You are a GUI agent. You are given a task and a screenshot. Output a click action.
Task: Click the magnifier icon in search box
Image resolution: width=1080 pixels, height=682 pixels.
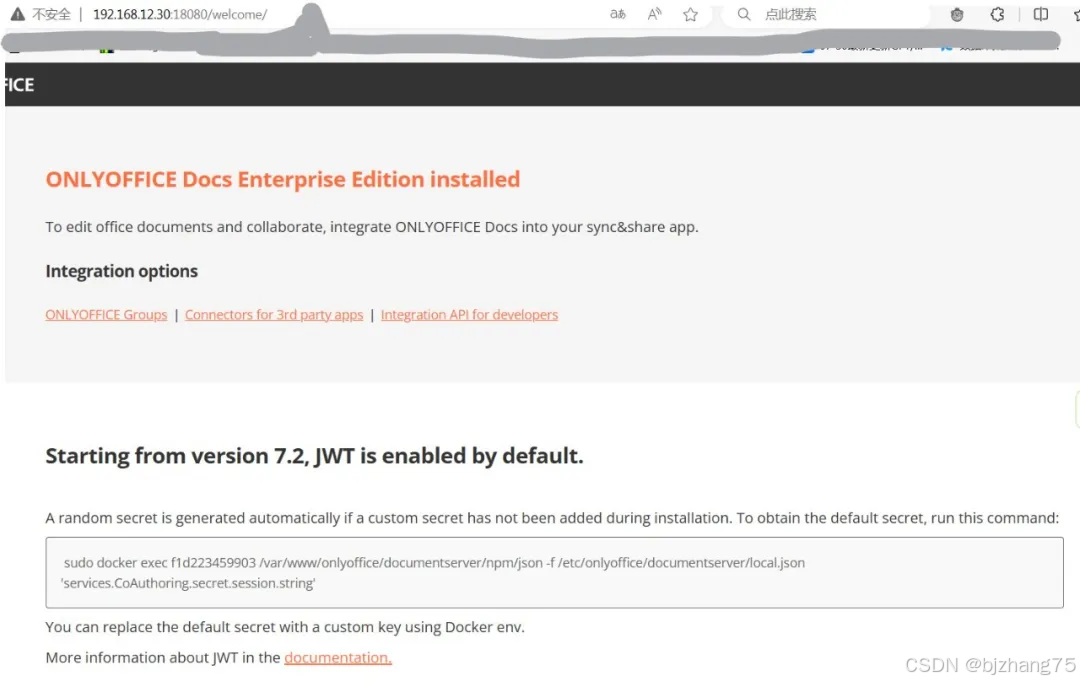743,14
